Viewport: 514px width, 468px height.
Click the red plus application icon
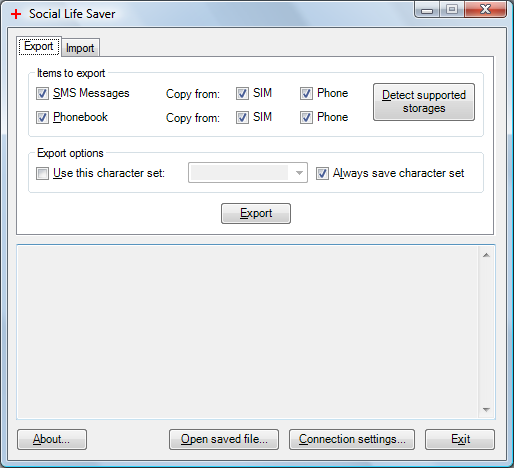coord(16,14)
